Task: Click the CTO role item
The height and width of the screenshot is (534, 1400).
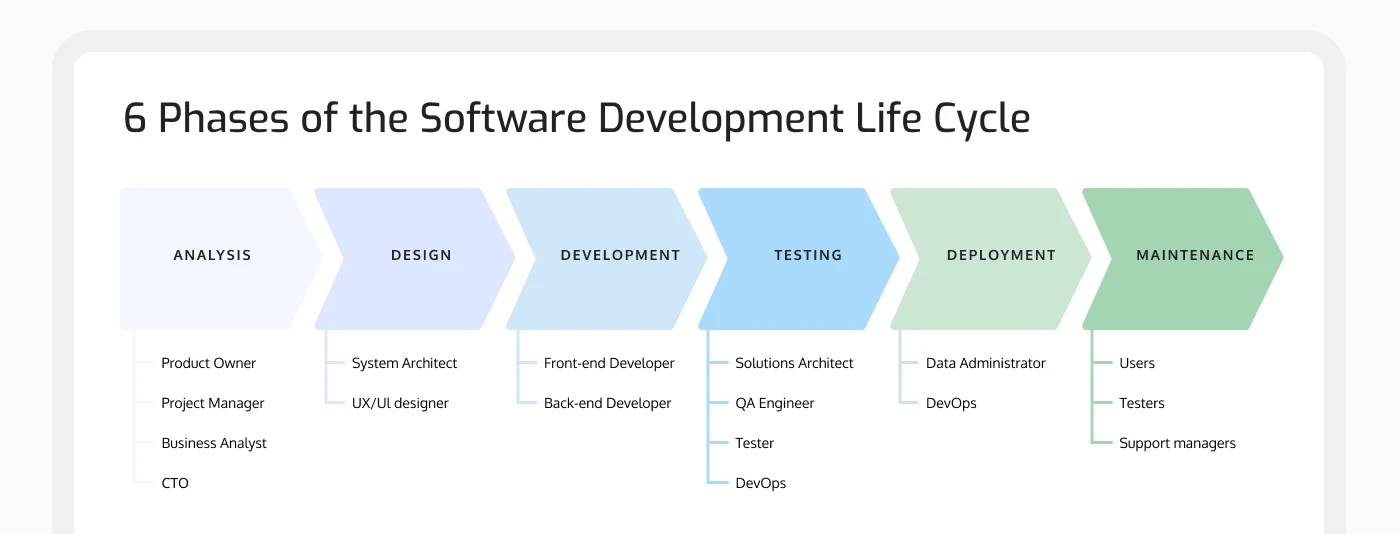Action: [x=175, y=484]
